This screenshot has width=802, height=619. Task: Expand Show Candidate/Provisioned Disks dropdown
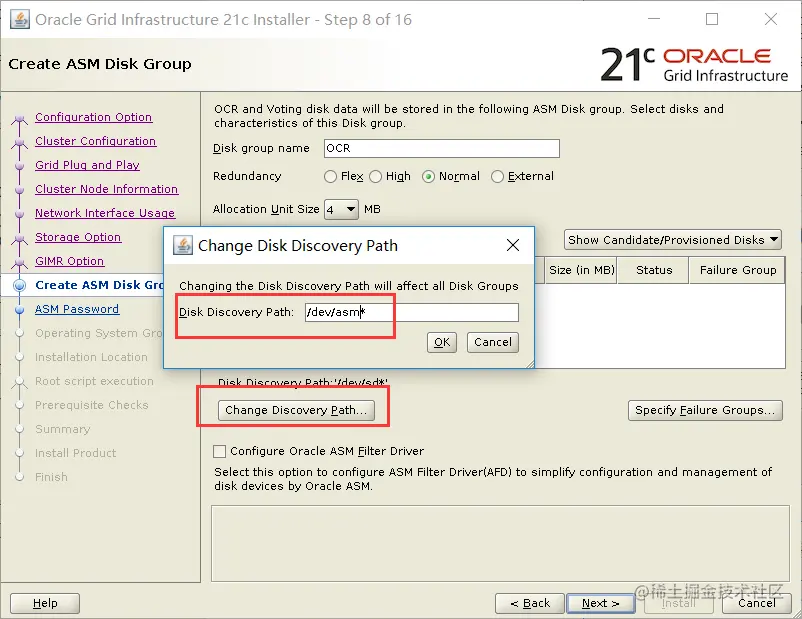point(673,240)
